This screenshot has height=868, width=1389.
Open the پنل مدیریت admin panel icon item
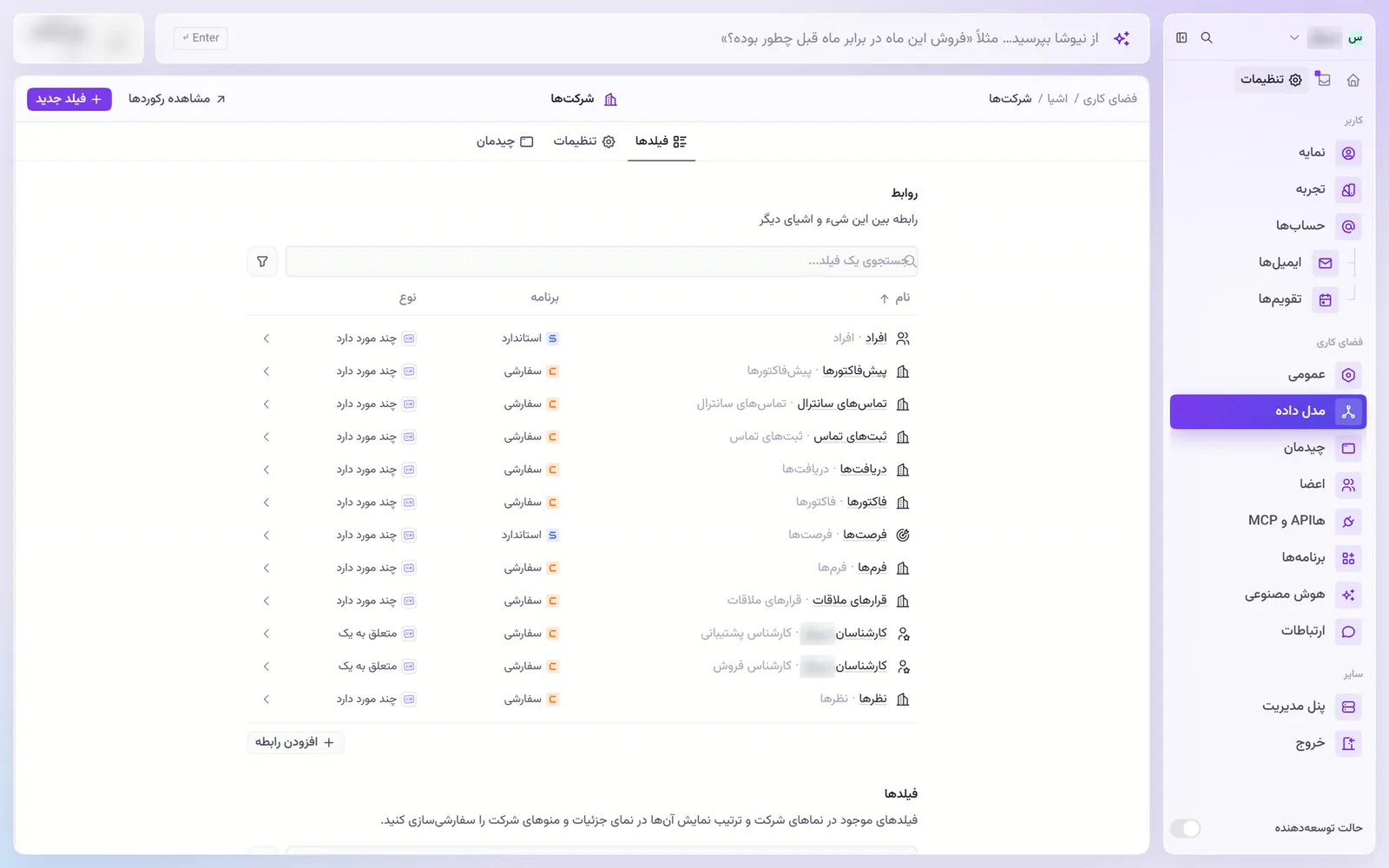[x=1348, y=707]
